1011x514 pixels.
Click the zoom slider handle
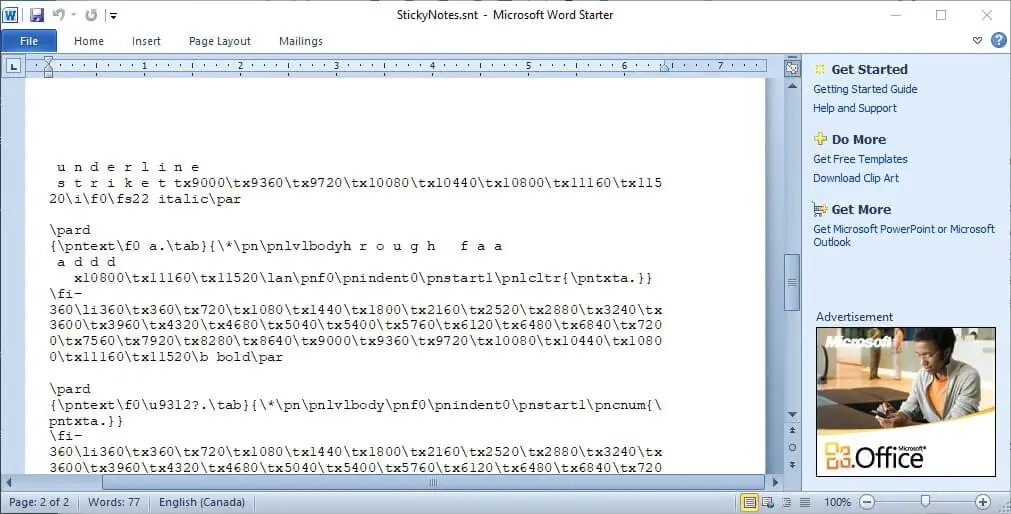[925, 501]
